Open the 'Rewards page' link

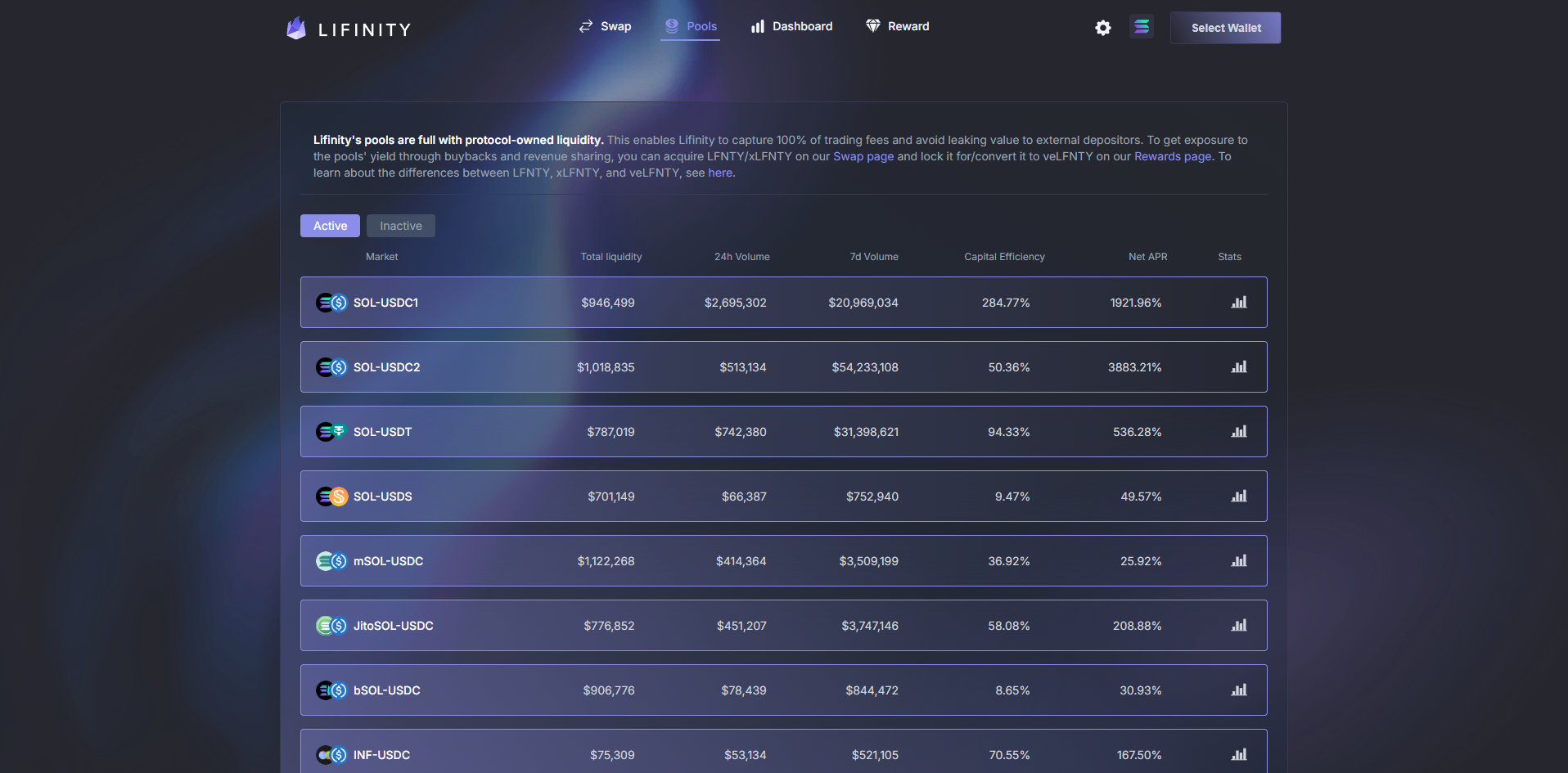[1172, 156]
